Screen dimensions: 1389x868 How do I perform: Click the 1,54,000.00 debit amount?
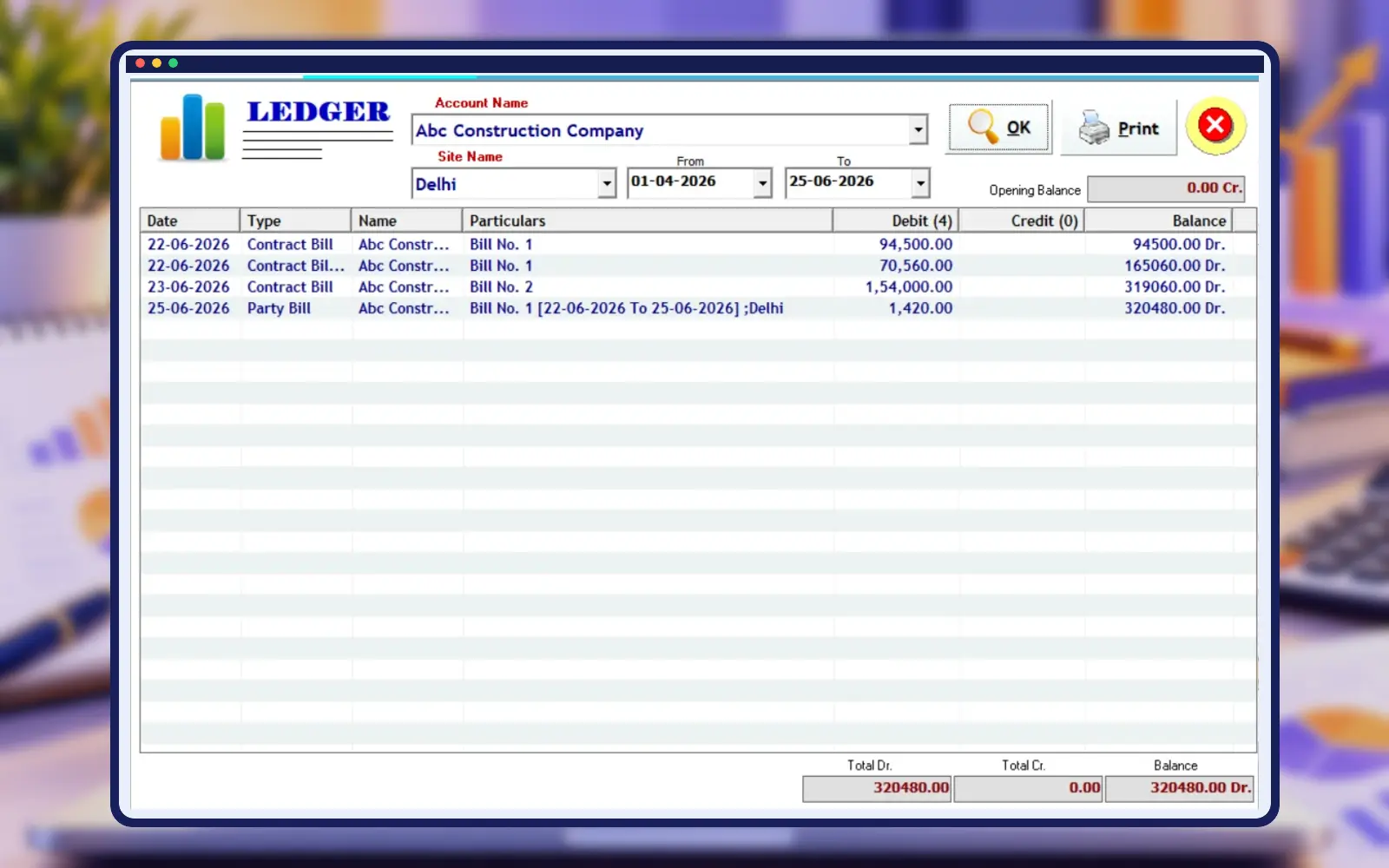[909, 287]
